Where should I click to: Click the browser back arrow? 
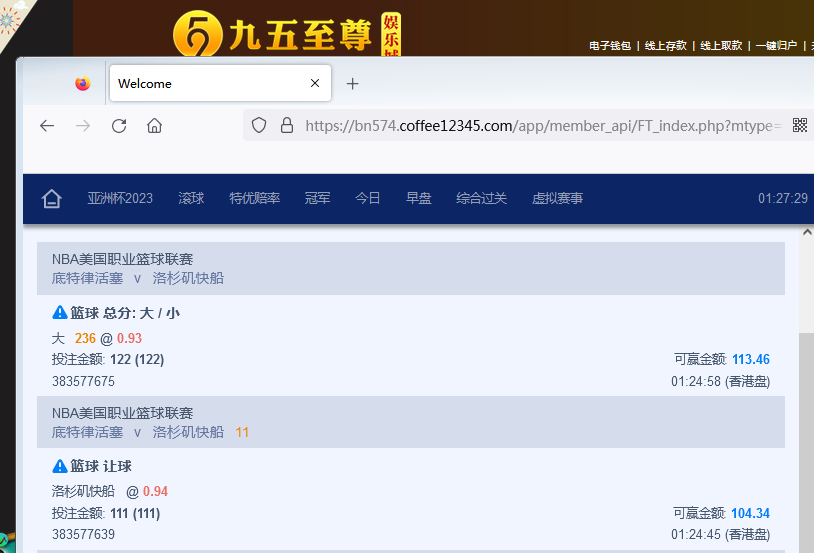47,125
